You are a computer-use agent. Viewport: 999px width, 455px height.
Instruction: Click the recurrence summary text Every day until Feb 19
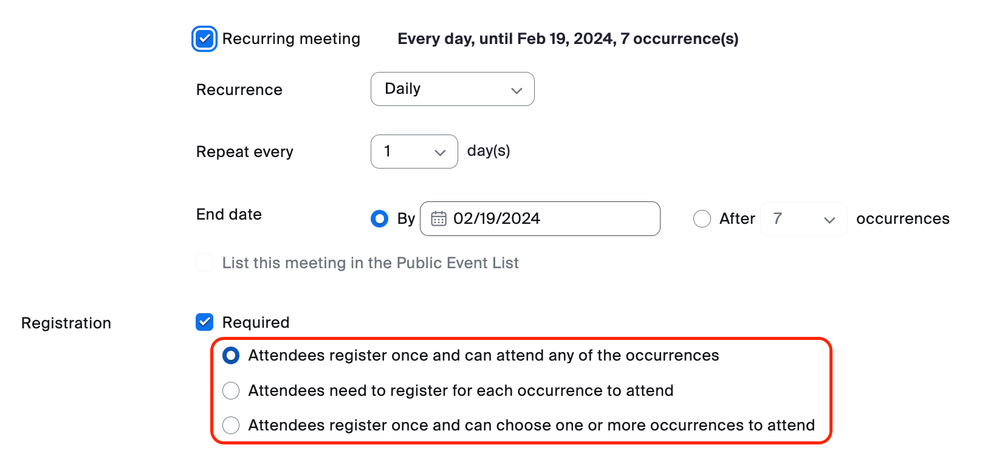568,39
